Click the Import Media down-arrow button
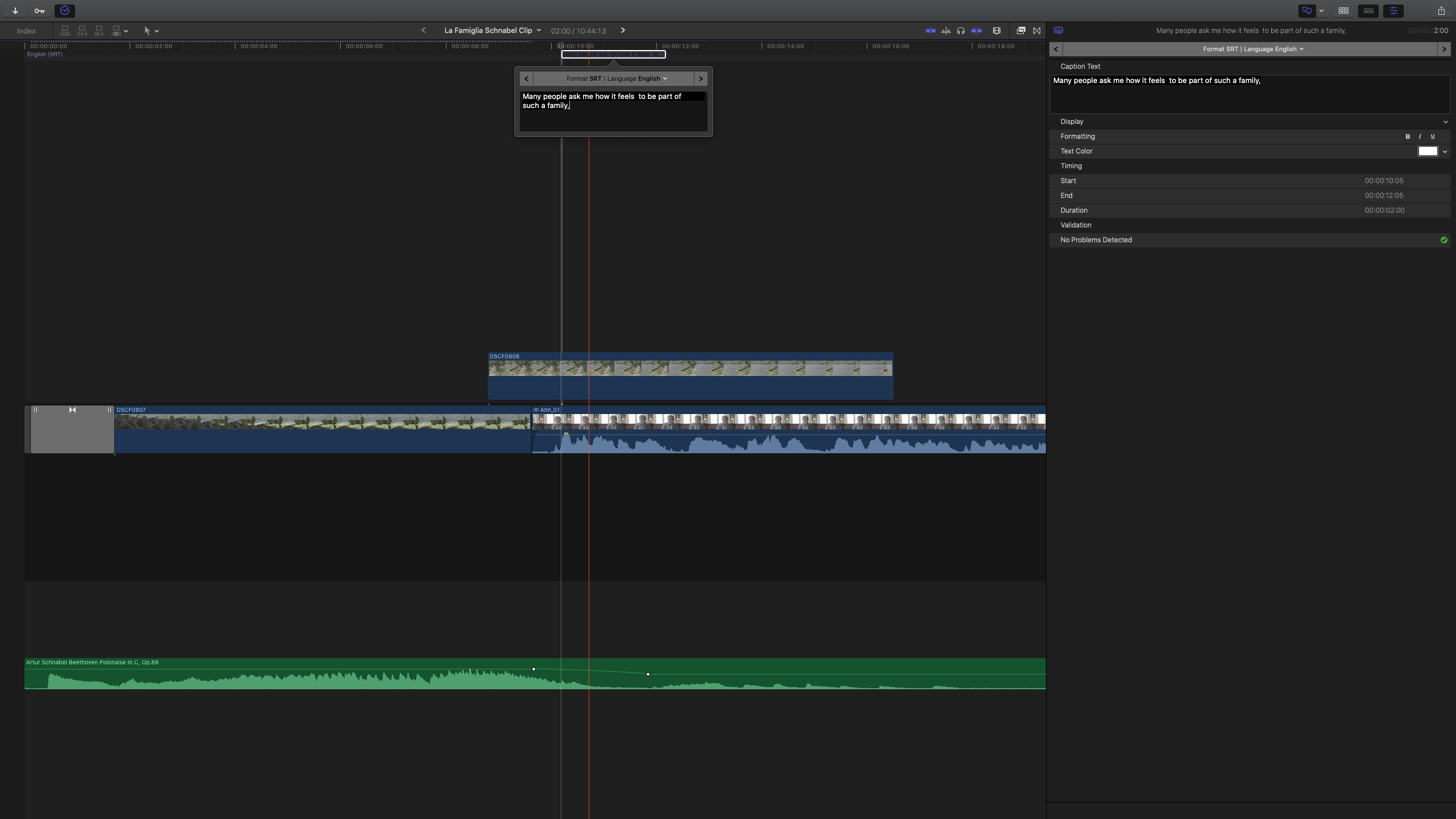 tap(15, 11)
